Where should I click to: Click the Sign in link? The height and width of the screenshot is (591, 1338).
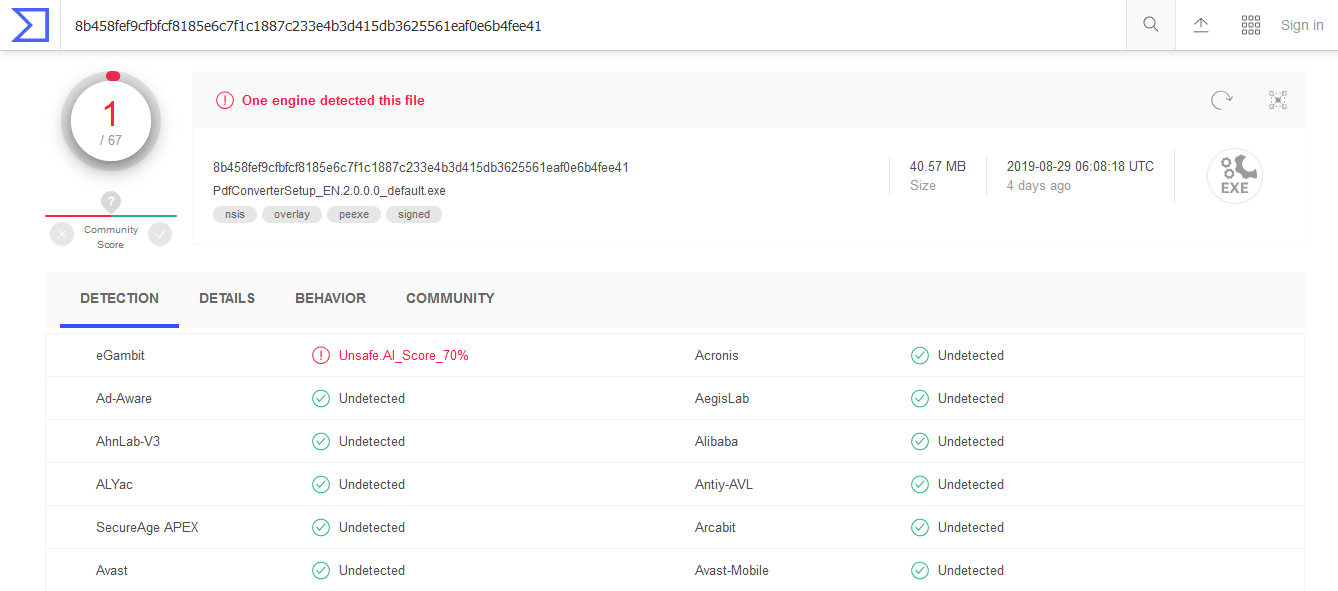pos(1302,25)
